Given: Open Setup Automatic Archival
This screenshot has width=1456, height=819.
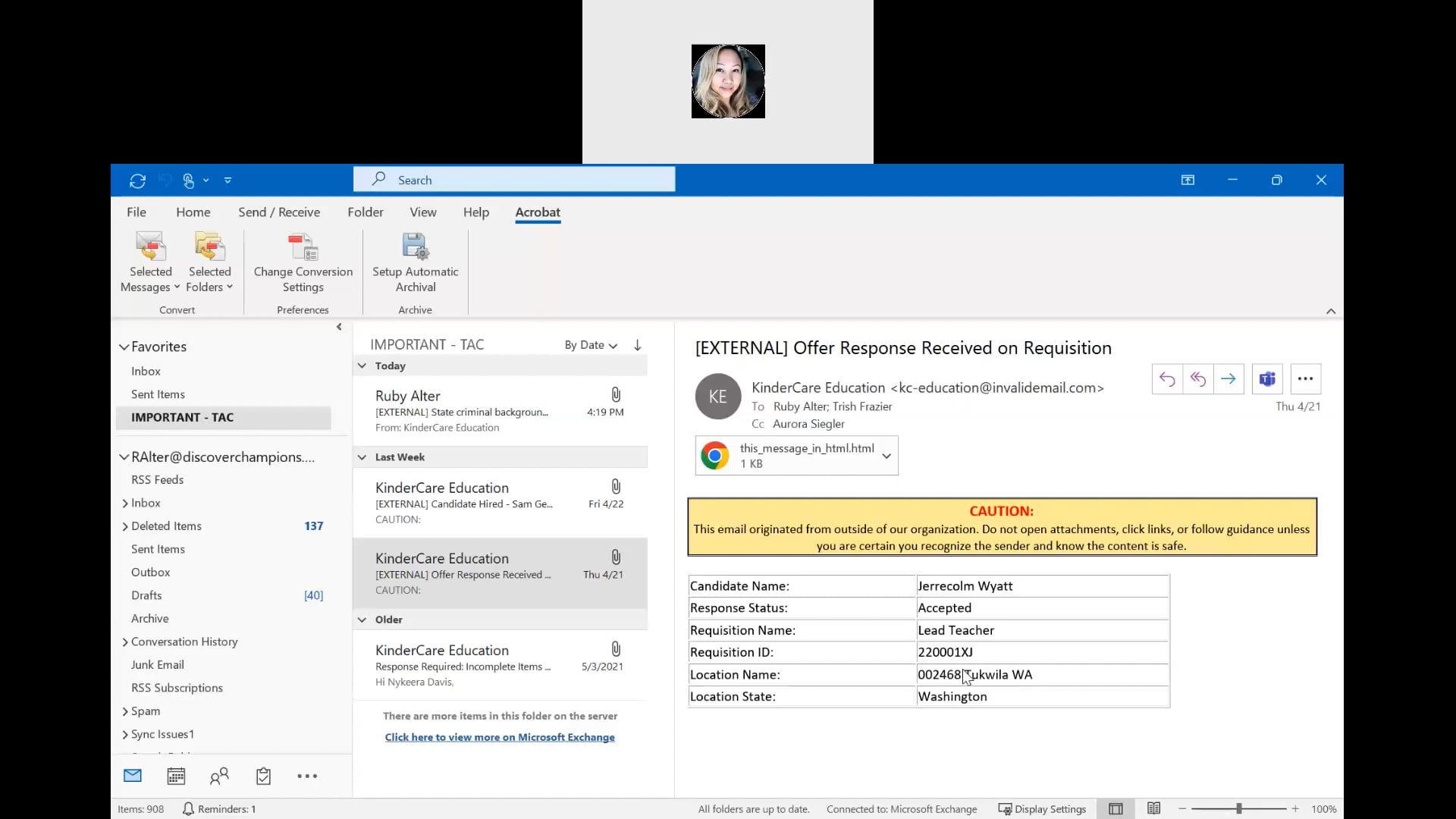Looking at the screenshot, I should [414, 262].
